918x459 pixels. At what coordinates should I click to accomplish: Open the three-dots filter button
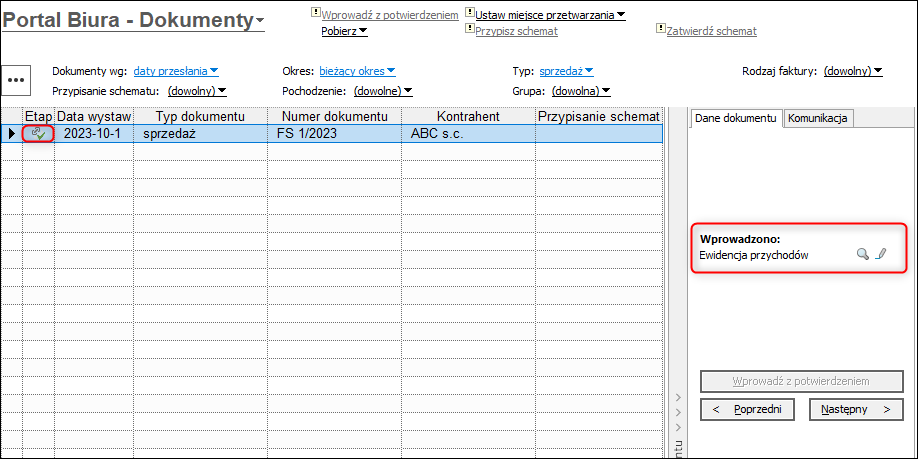[16, 80]
